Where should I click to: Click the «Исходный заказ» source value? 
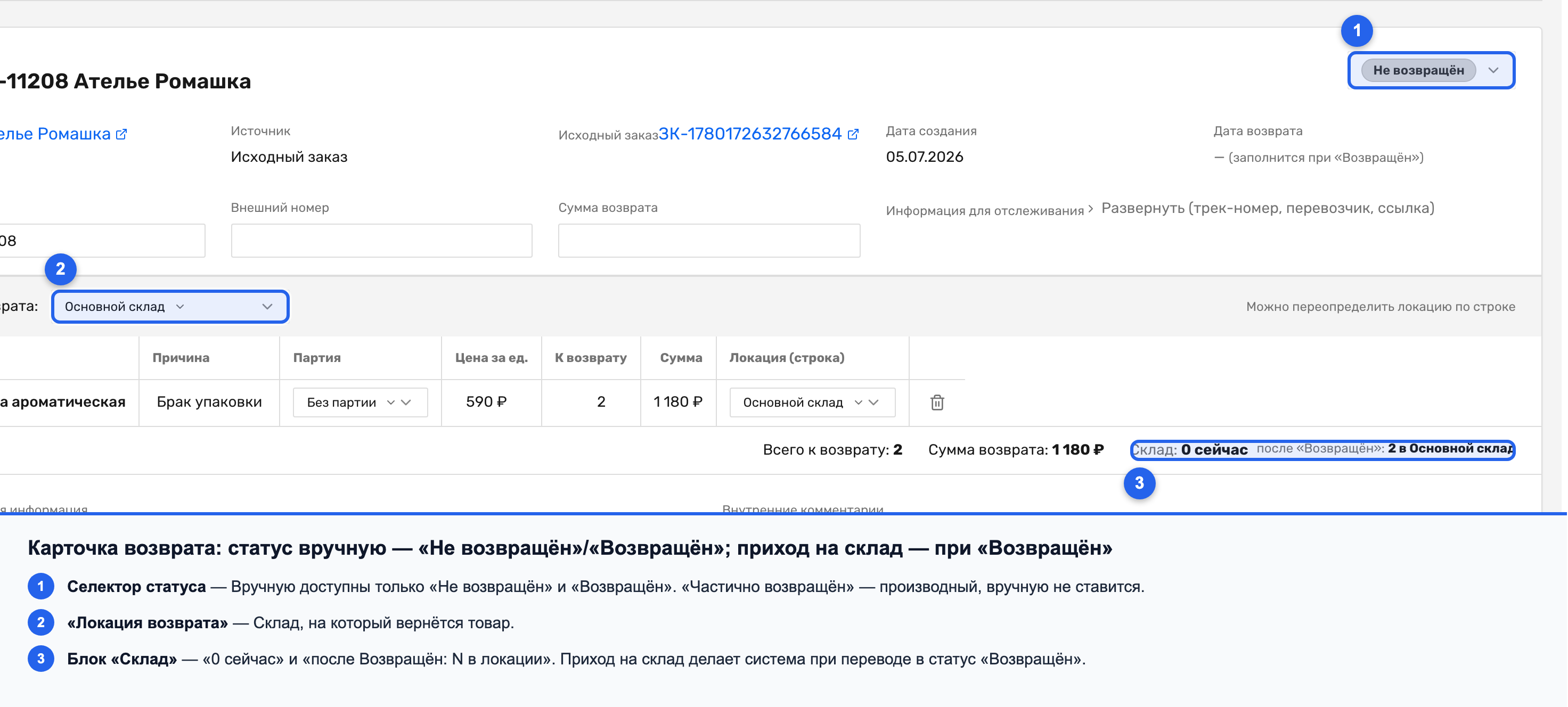(x=289, y=157)
